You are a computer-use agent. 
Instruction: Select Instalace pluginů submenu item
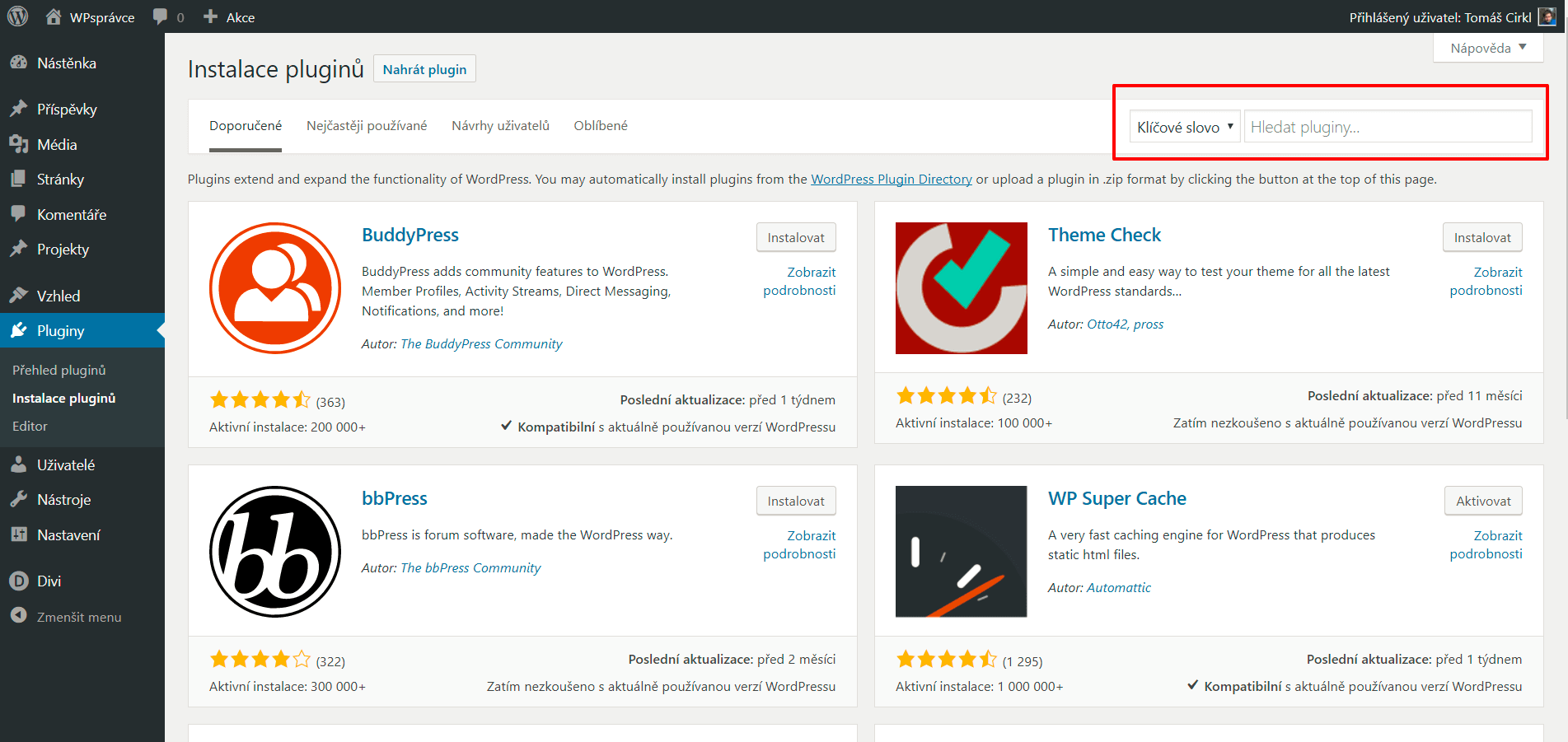click(64, 398)
